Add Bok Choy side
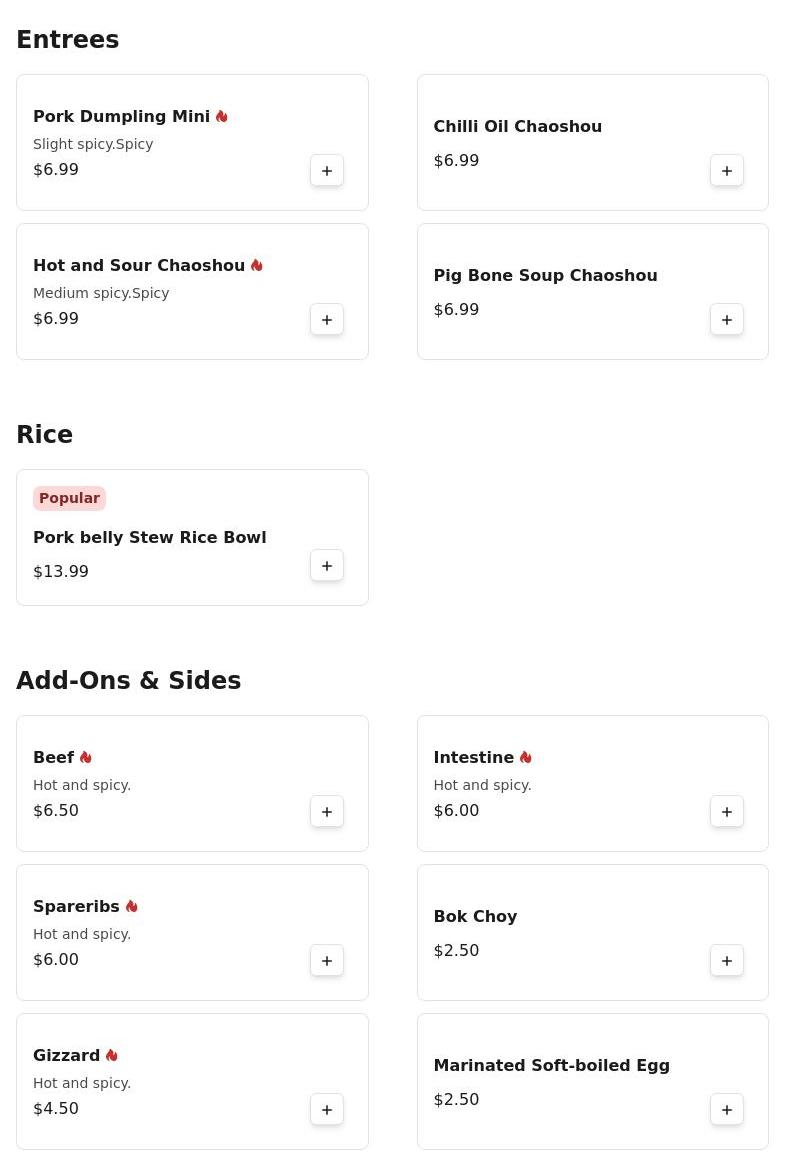 [727, 961]
